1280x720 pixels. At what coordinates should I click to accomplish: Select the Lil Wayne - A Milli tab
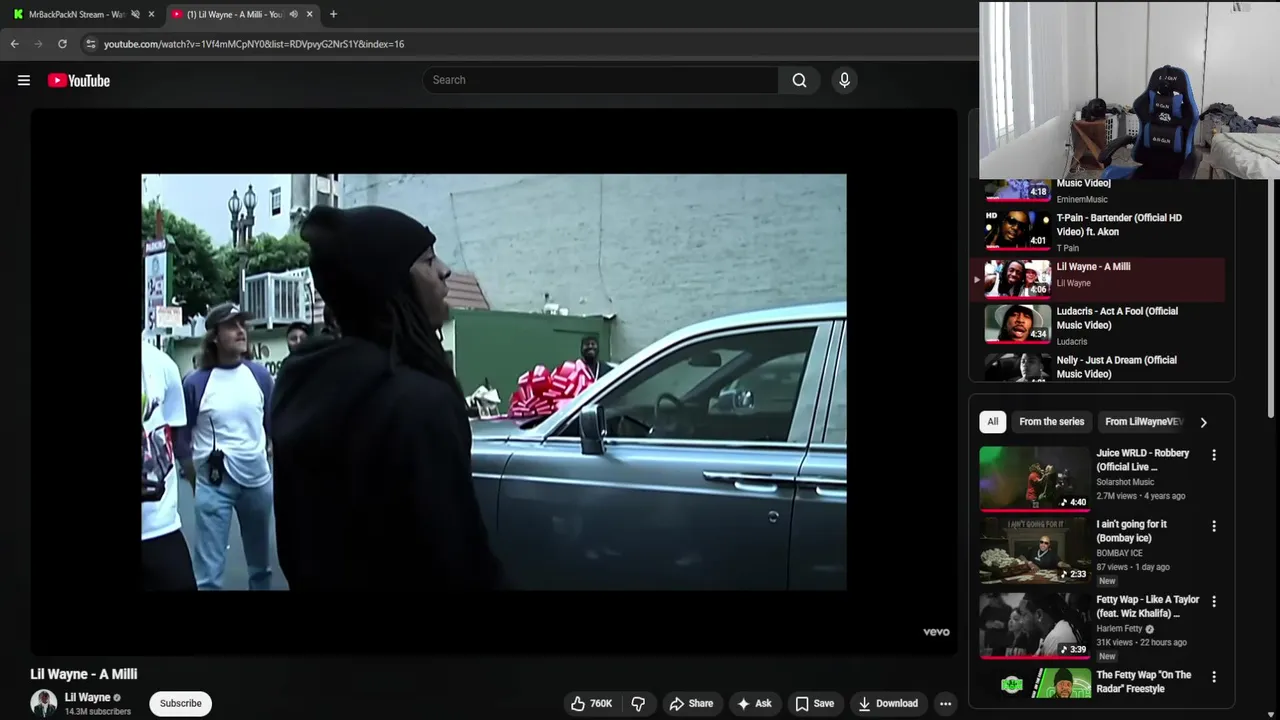point(235,14)
